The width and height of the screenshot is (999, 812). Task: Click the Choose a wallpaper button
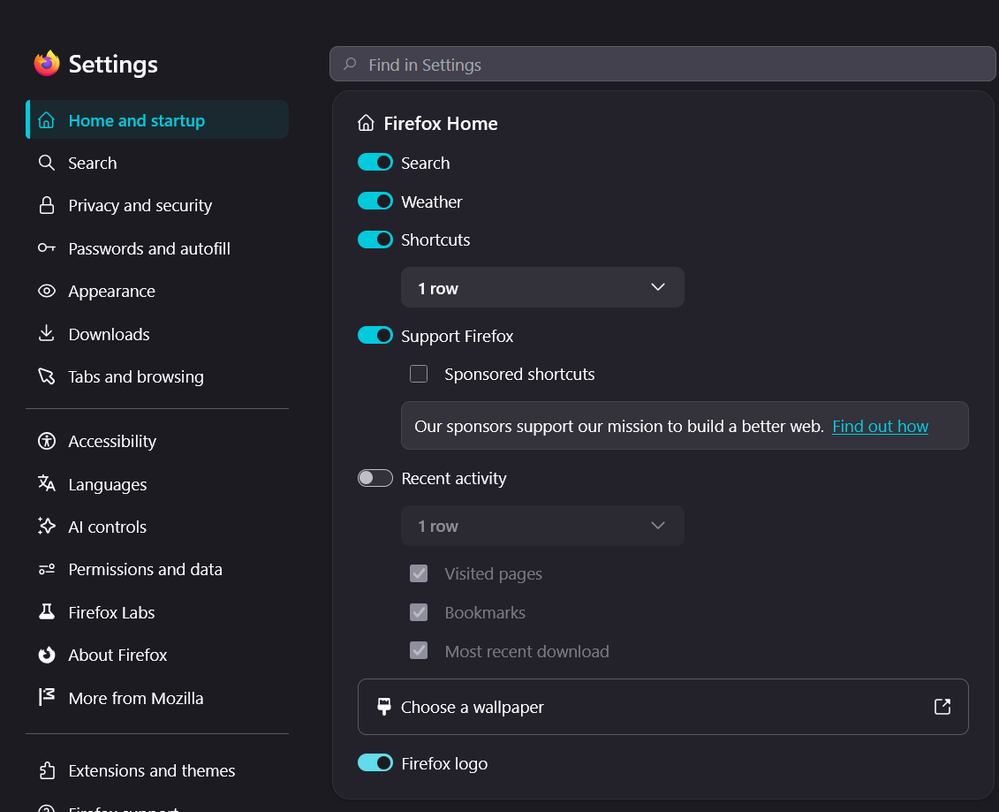click(x=663, y=706)
